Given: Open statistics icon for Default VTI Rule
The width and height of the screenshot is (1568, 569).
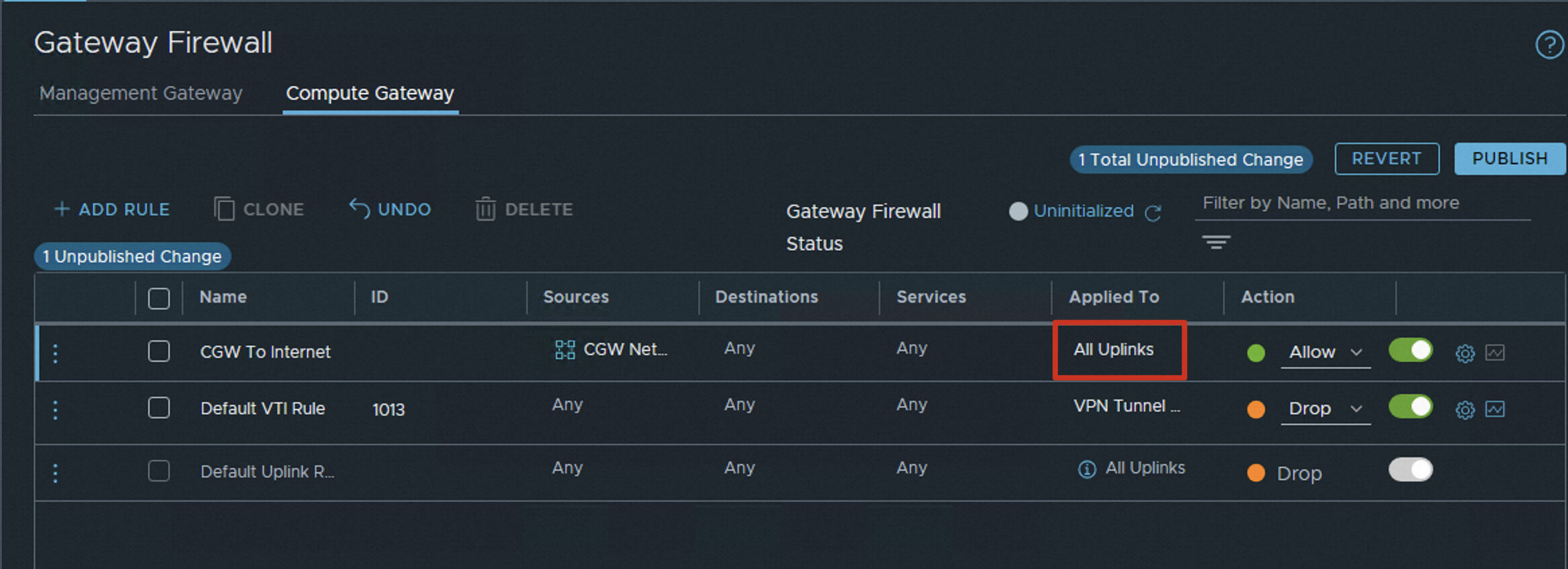Looking at the screenshot, I should click(1495, 409).
